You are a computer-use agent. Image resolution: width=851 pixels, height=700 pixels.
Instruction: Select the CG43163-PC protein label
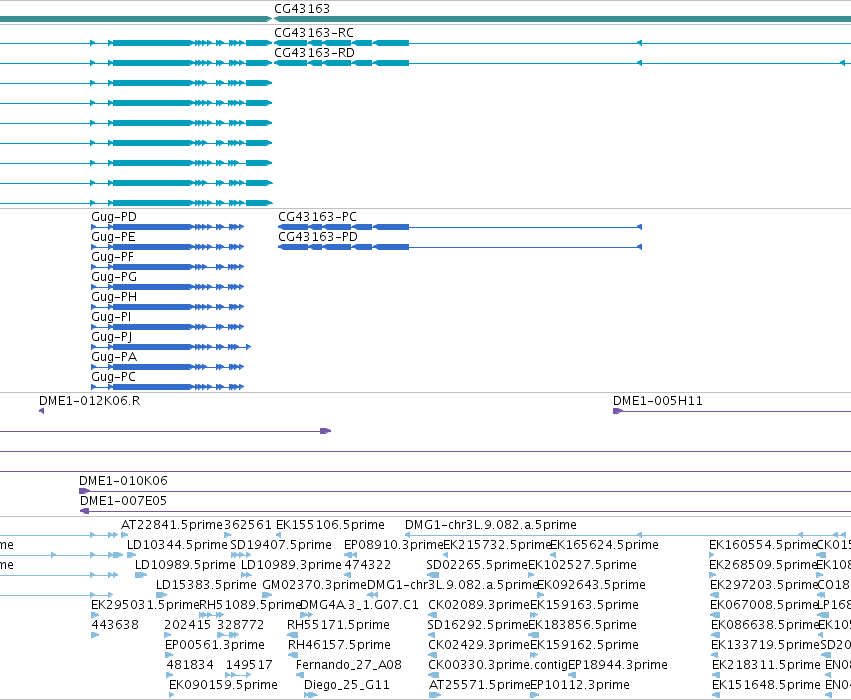pyautogui.click(x=317, y=217)
